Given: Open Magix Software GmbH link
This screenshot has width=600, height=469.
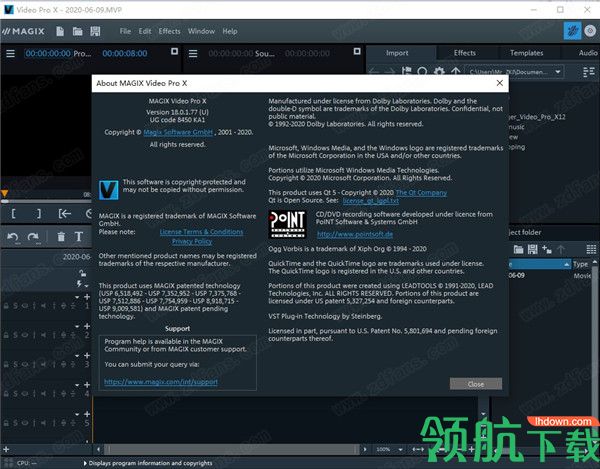Looking at the screenshot, I should coord(178,132).
